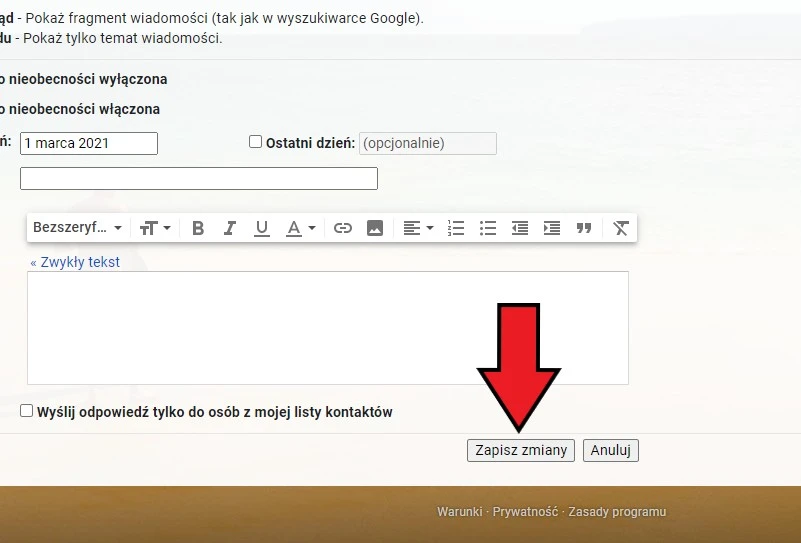Viewport: 801px width, 543px height.
Task: Open the text size dropdown
Action: pos(155,228)
